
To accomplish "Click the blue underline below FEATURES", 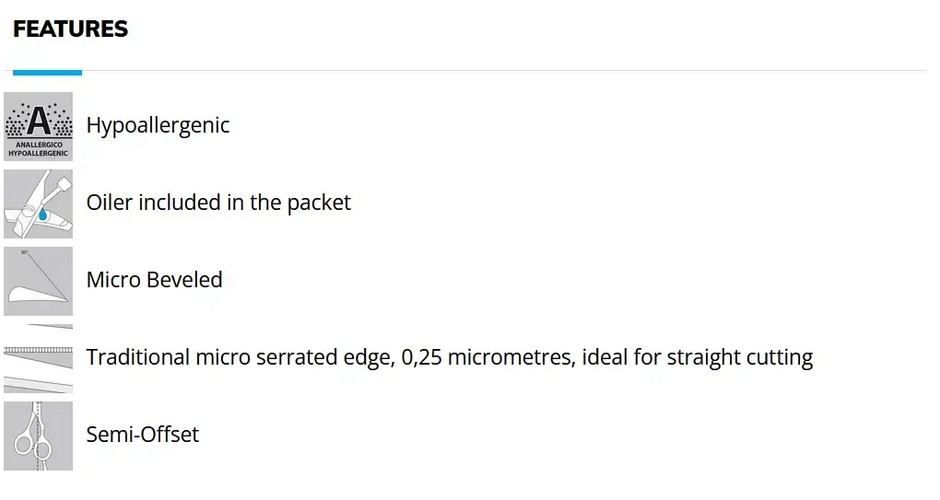I will tap(47, 72).
